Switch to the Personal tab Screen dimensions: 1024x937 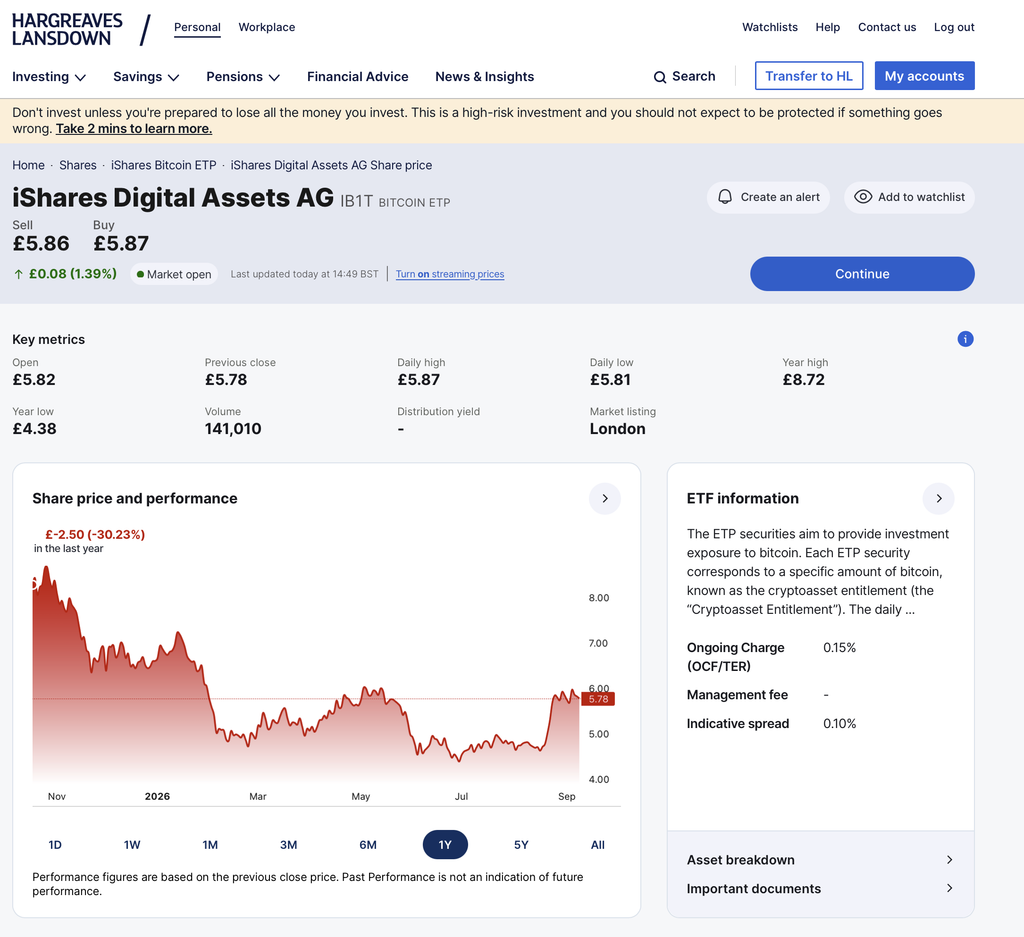coord(197,27)
